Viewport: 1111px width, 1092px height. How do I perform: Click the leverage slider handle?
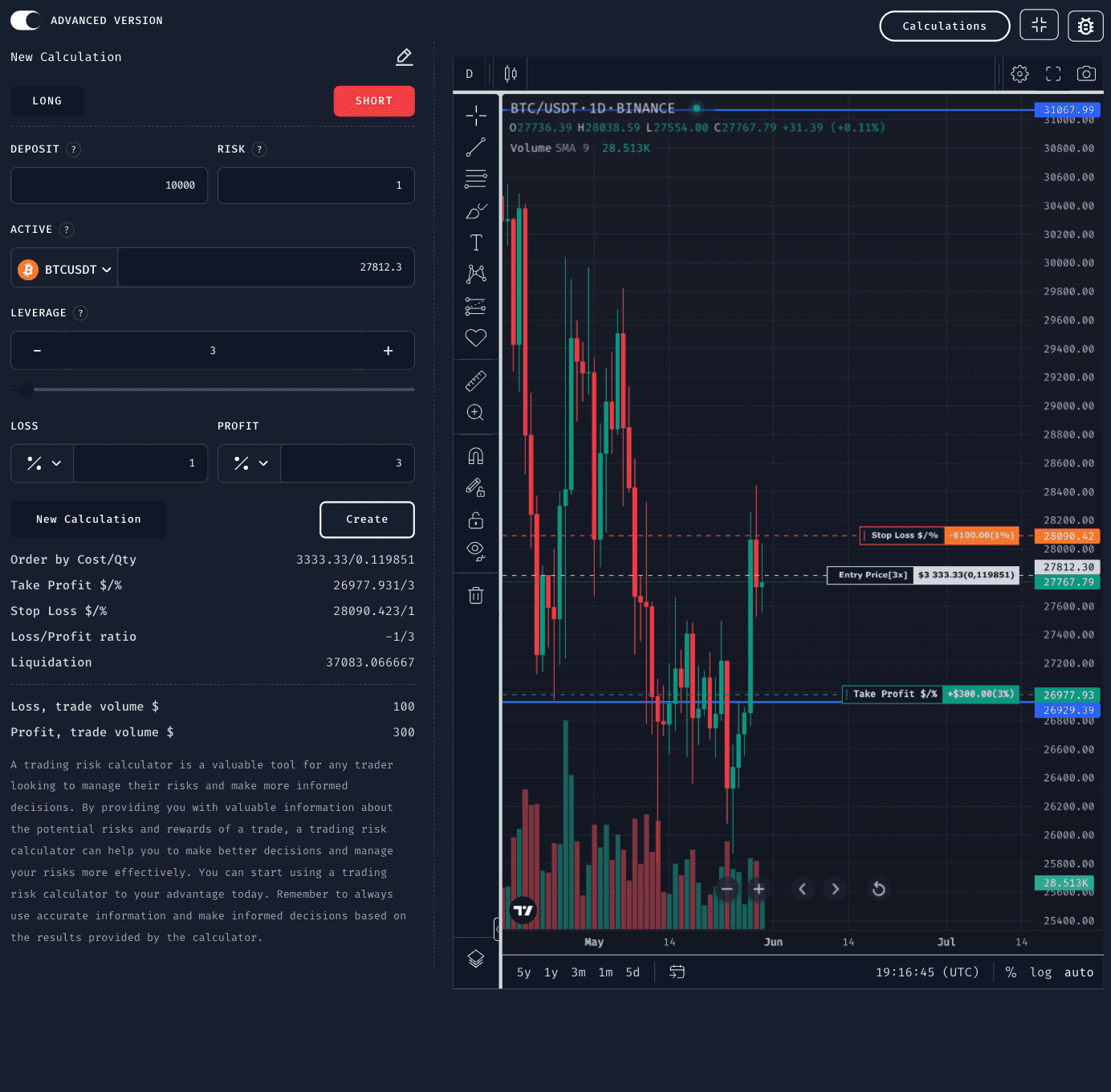point(25,389)
